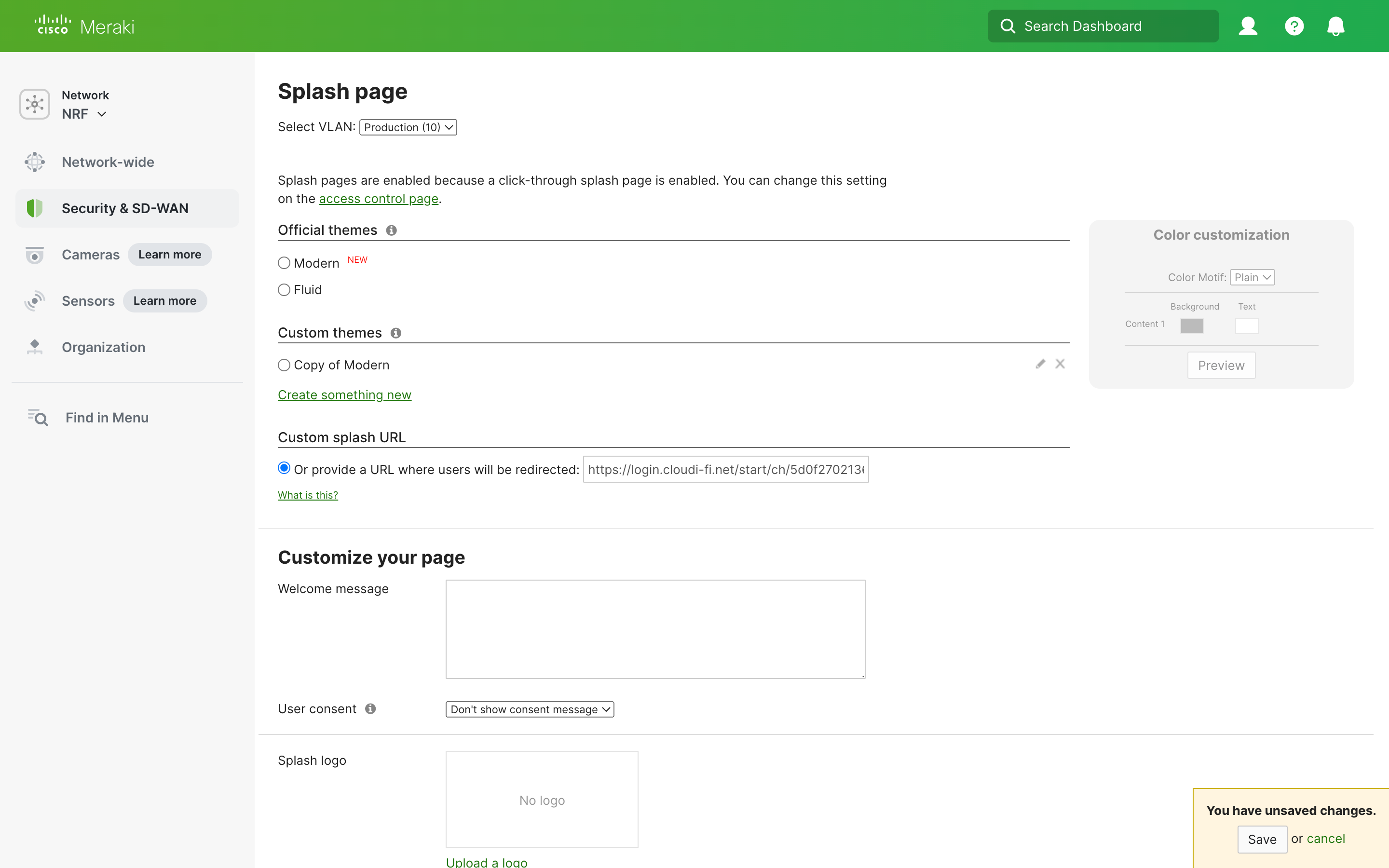Open the User consent message dropdown
This screenshot has height=868, width=1389.
529,709
